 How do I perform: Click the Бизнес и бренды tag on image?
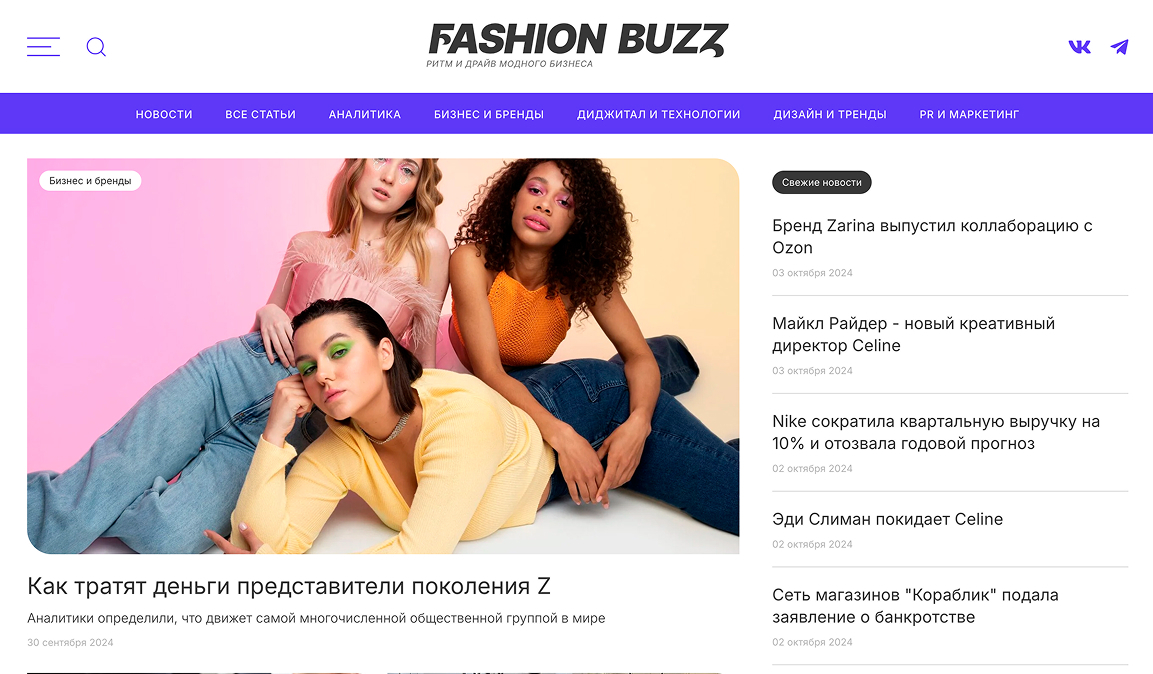pyautogui.click(x=90, y=180)
